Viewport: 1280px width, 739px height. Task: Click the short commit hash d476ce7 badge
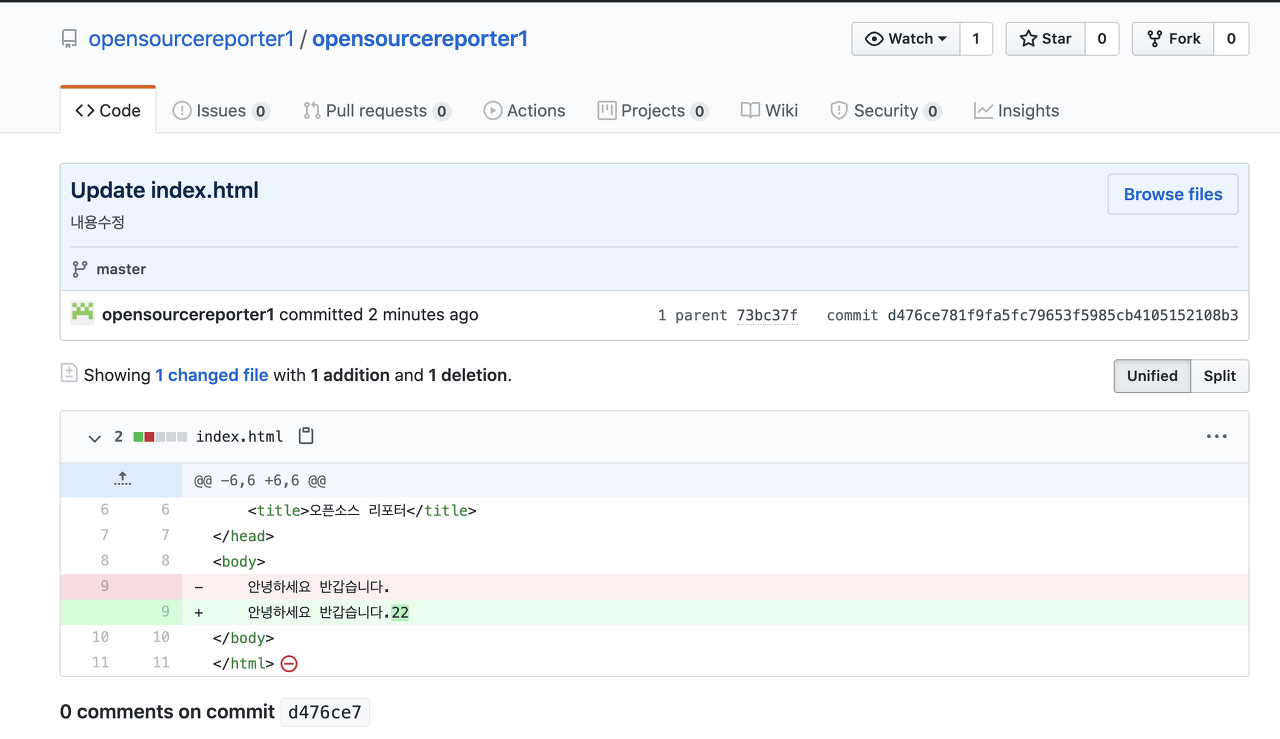(x=325, y=712)
